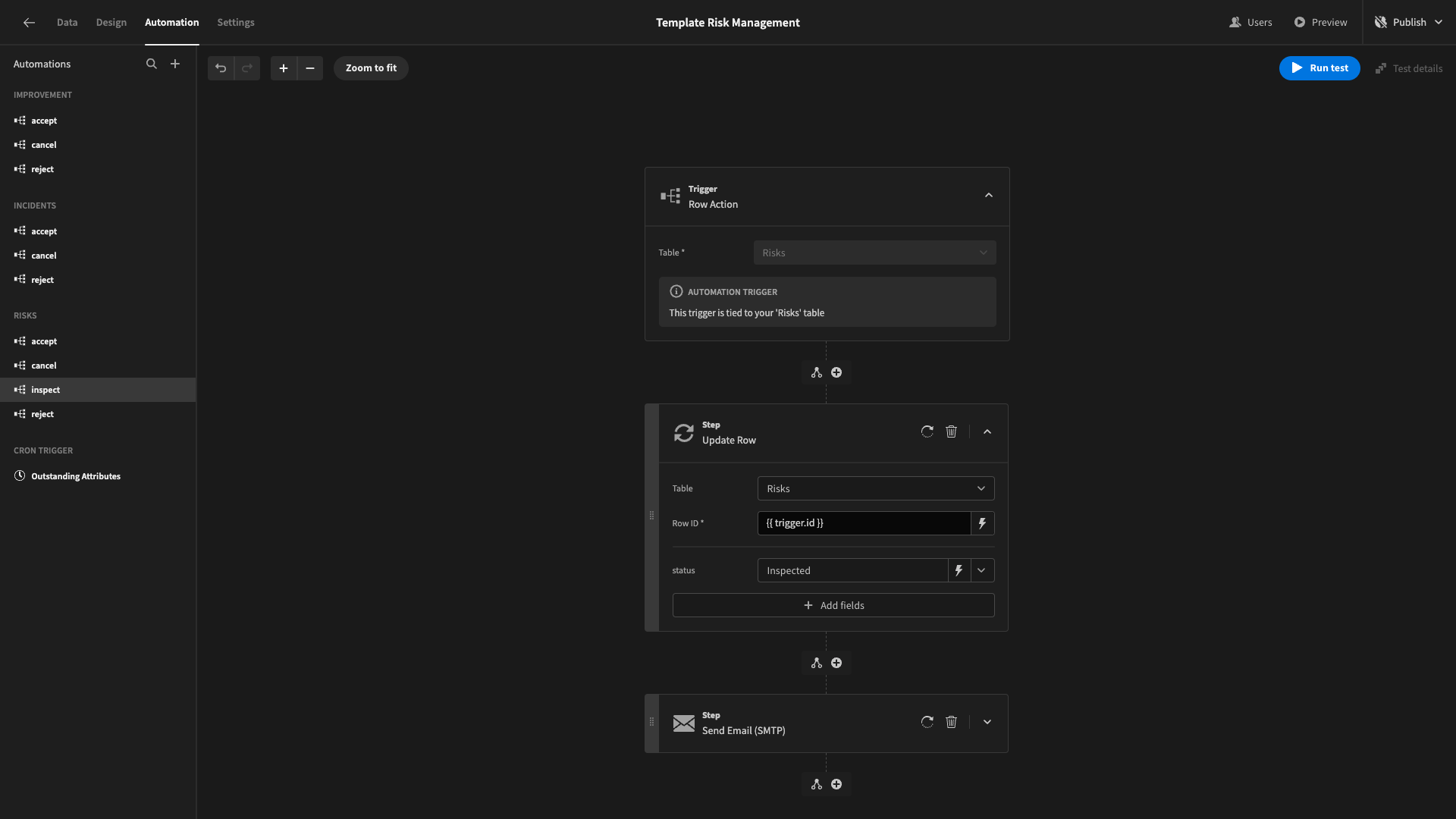Click Add fields button

[833, 605]
